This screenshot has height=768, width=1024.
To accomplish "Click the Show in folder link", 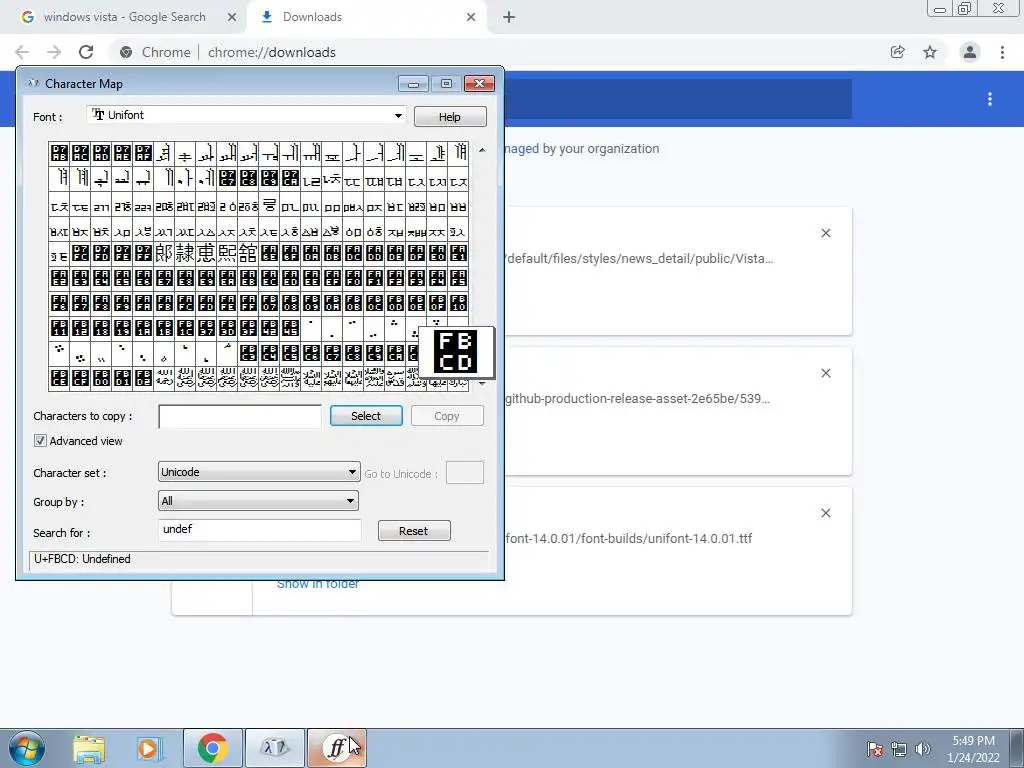I will point(318,584).
